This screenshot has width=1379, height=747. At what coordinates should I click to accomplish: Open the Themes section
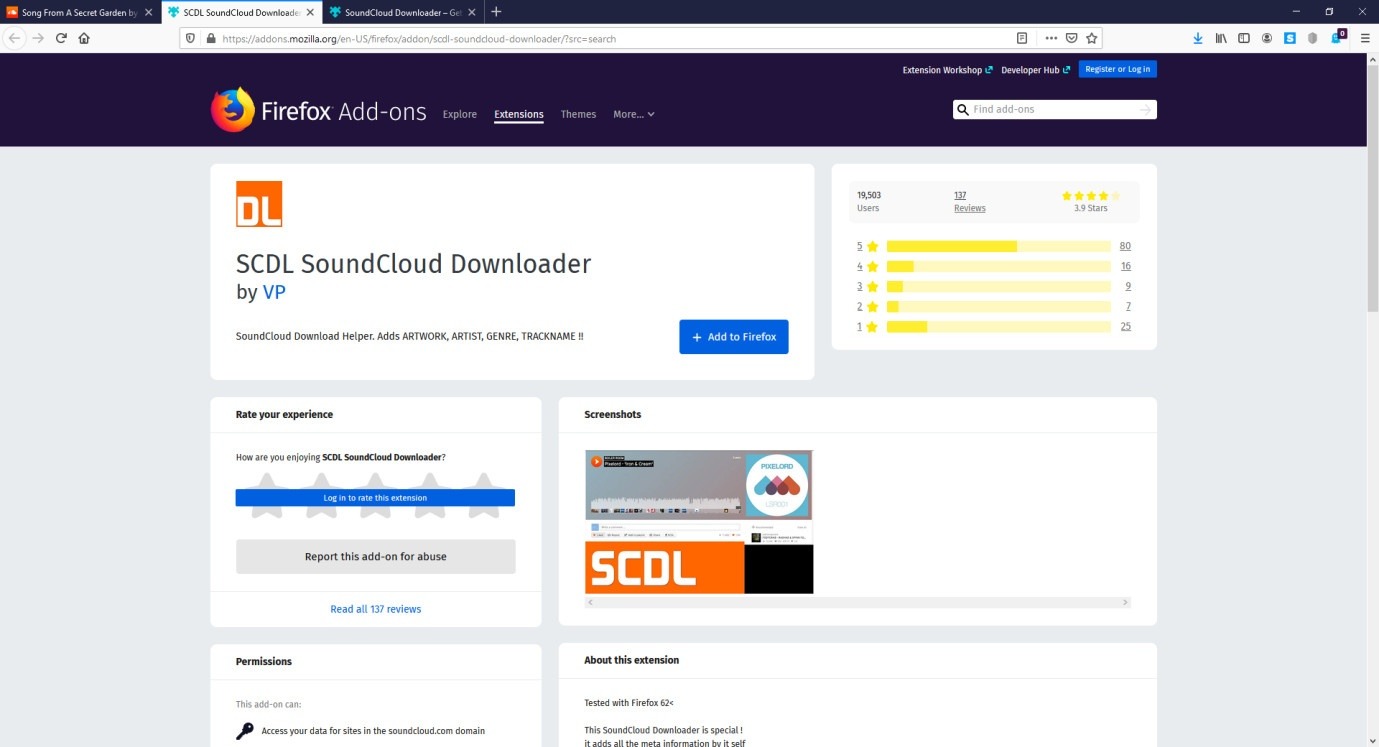578,114
